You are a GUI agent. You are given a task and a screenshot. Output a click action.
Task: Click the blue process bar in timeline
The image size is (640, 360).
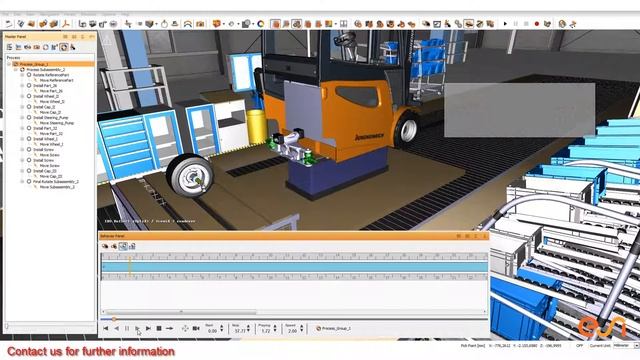coord(294,267)
